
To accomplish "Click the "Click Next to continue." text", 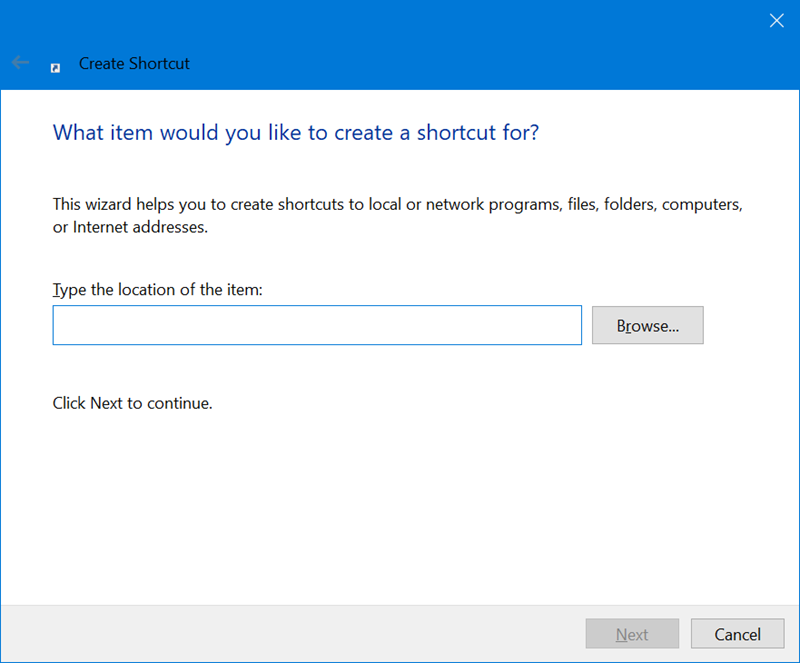I will click(x=133, y=403).
